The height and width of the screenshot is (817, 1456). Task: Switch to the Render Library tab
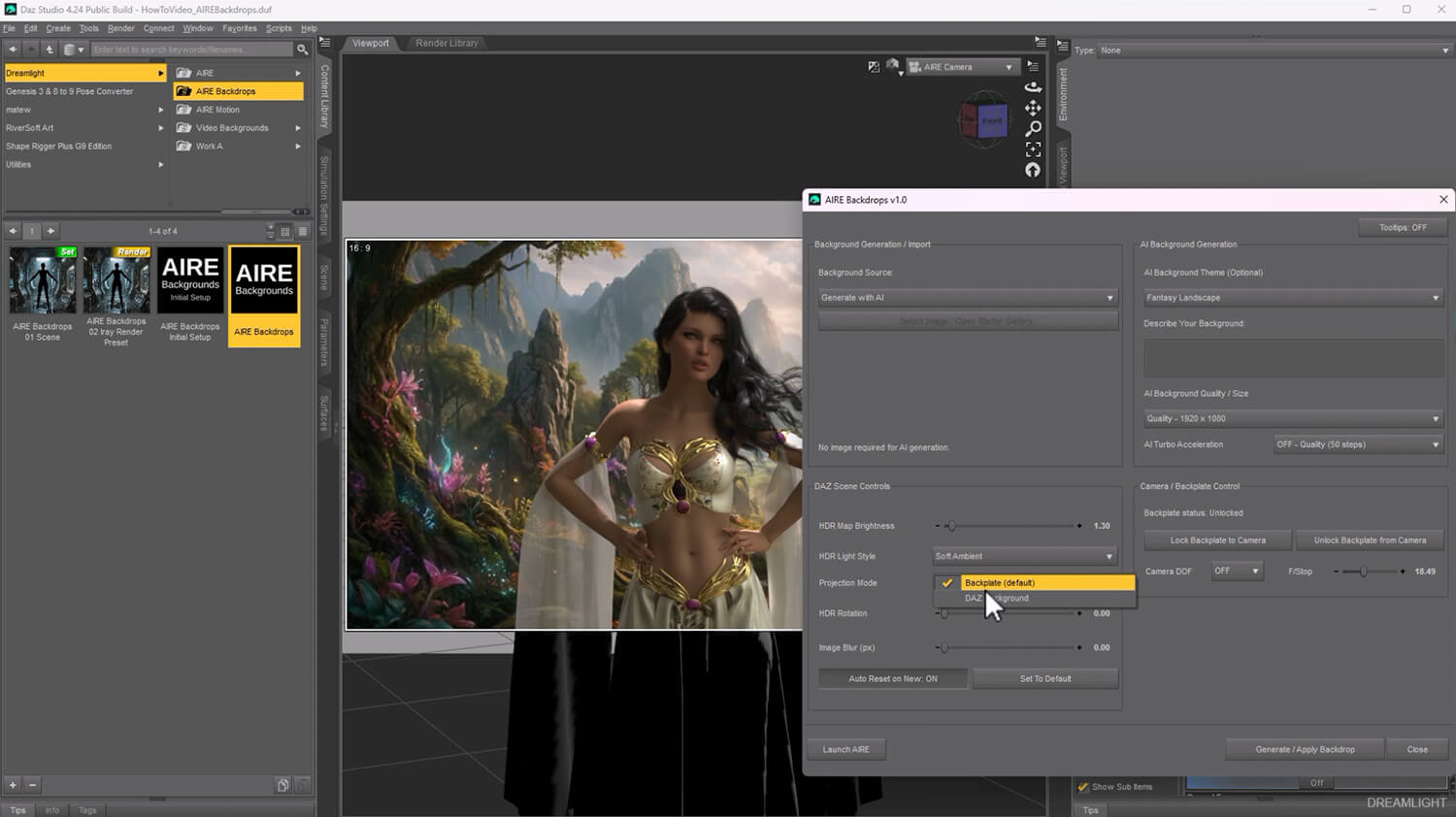[447, 43]
